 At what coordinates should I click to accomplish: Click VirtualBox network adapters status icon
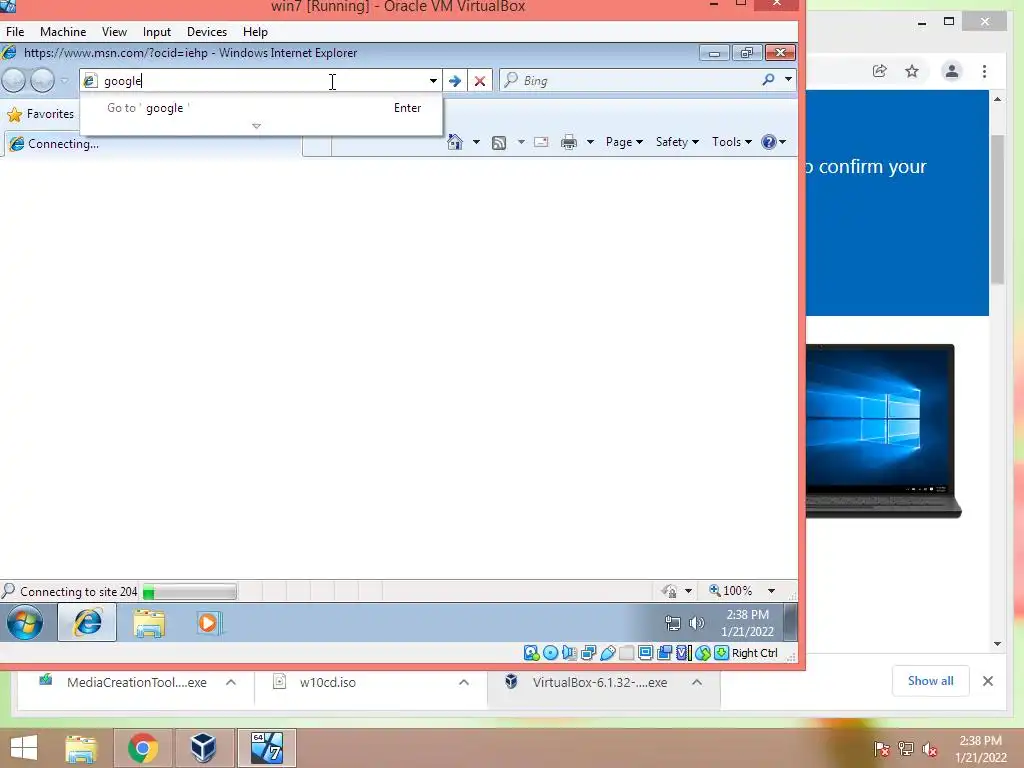[x=588, y=653]
